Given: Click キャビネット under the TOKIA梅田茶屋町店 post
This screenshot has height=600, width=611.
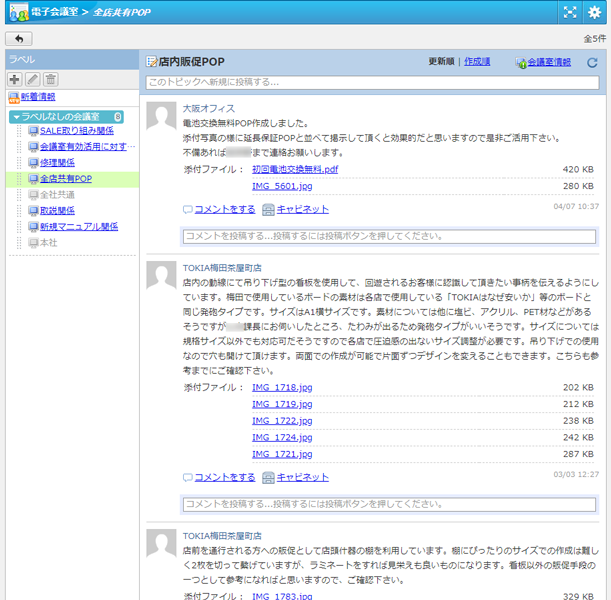Looking at the screenshot, I should 302,478.
